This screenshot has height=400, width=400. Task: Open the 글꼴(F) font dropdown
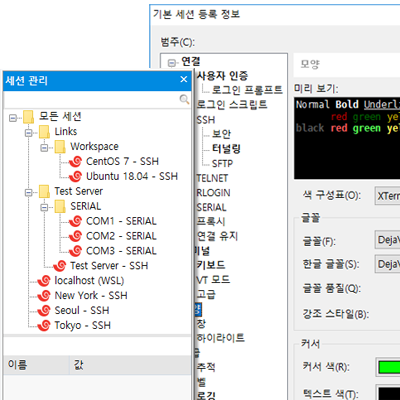[387, 240]
